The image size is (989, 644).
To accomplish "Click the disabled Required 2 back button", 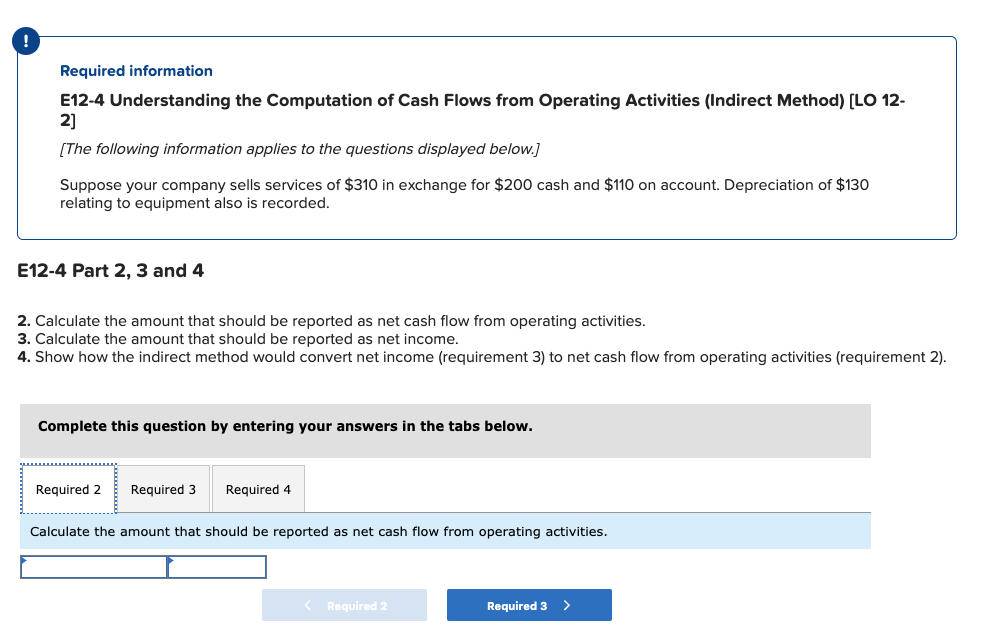I will pos(344,605).
